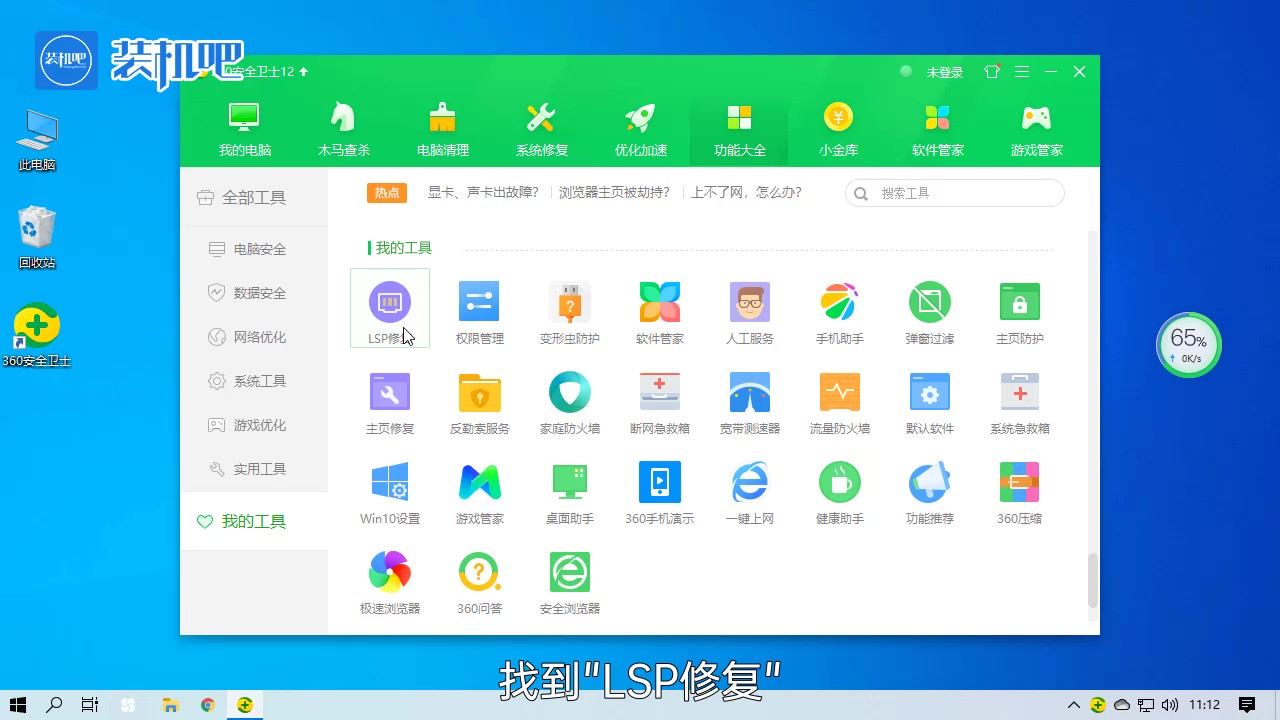
Task: Launch 权限管理 tool
Action: [x=479, y=303]
